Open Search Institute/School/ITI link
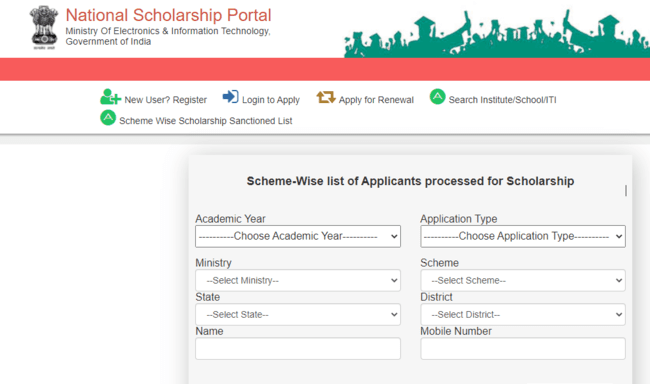The width and height of the screenshot is (650, 384). click(502, 100)
